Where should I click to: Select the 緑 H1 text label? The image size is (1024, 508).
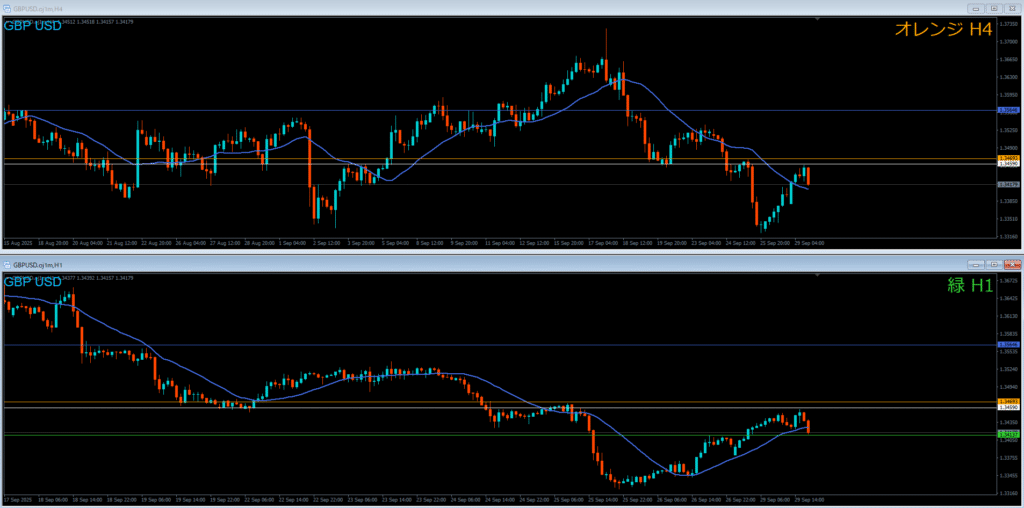point(969,285)
